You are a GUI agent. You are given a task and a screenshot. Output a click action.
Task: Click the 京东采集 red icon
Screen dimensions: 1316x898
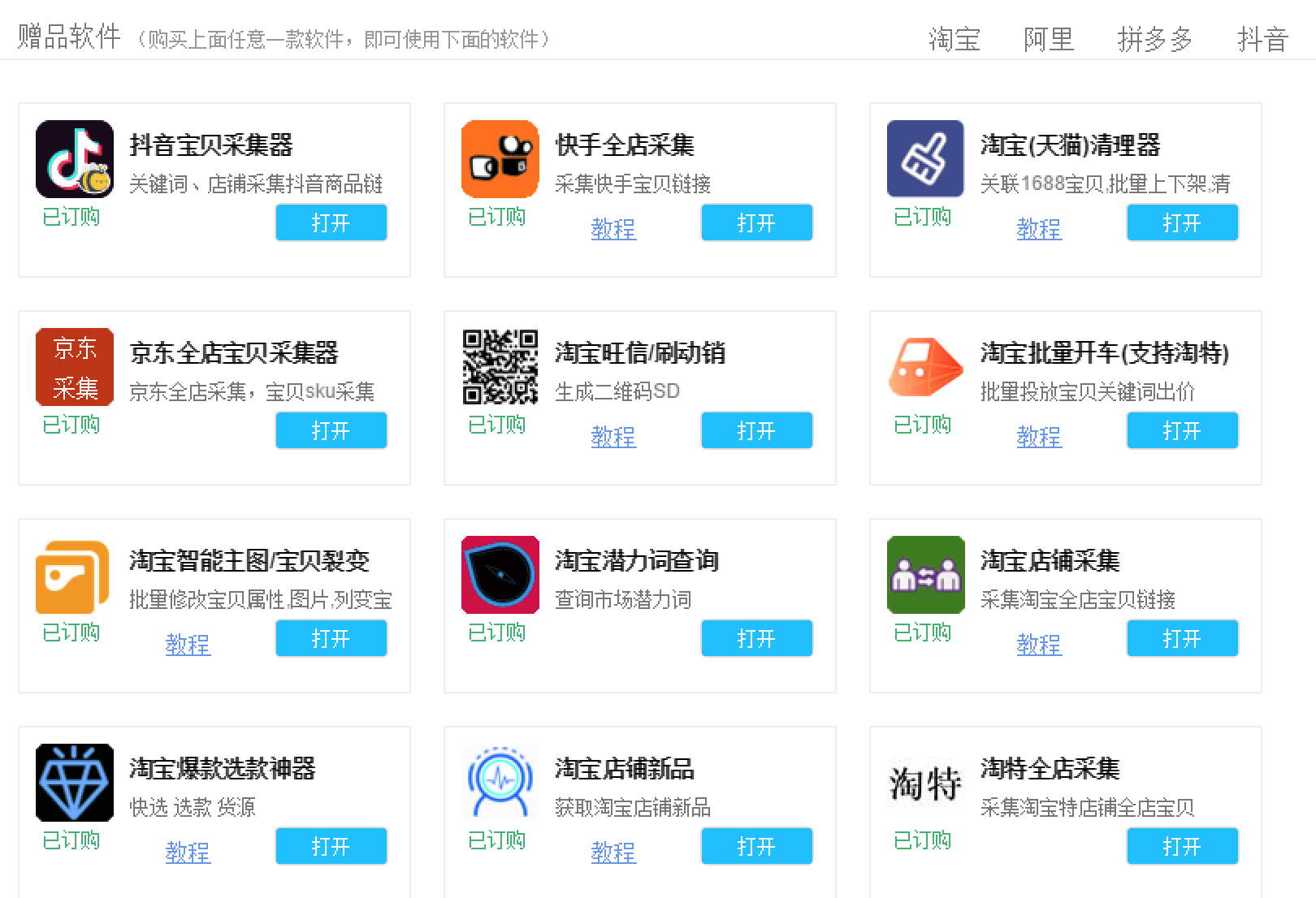pyautogui.click(x=75, y=367)
